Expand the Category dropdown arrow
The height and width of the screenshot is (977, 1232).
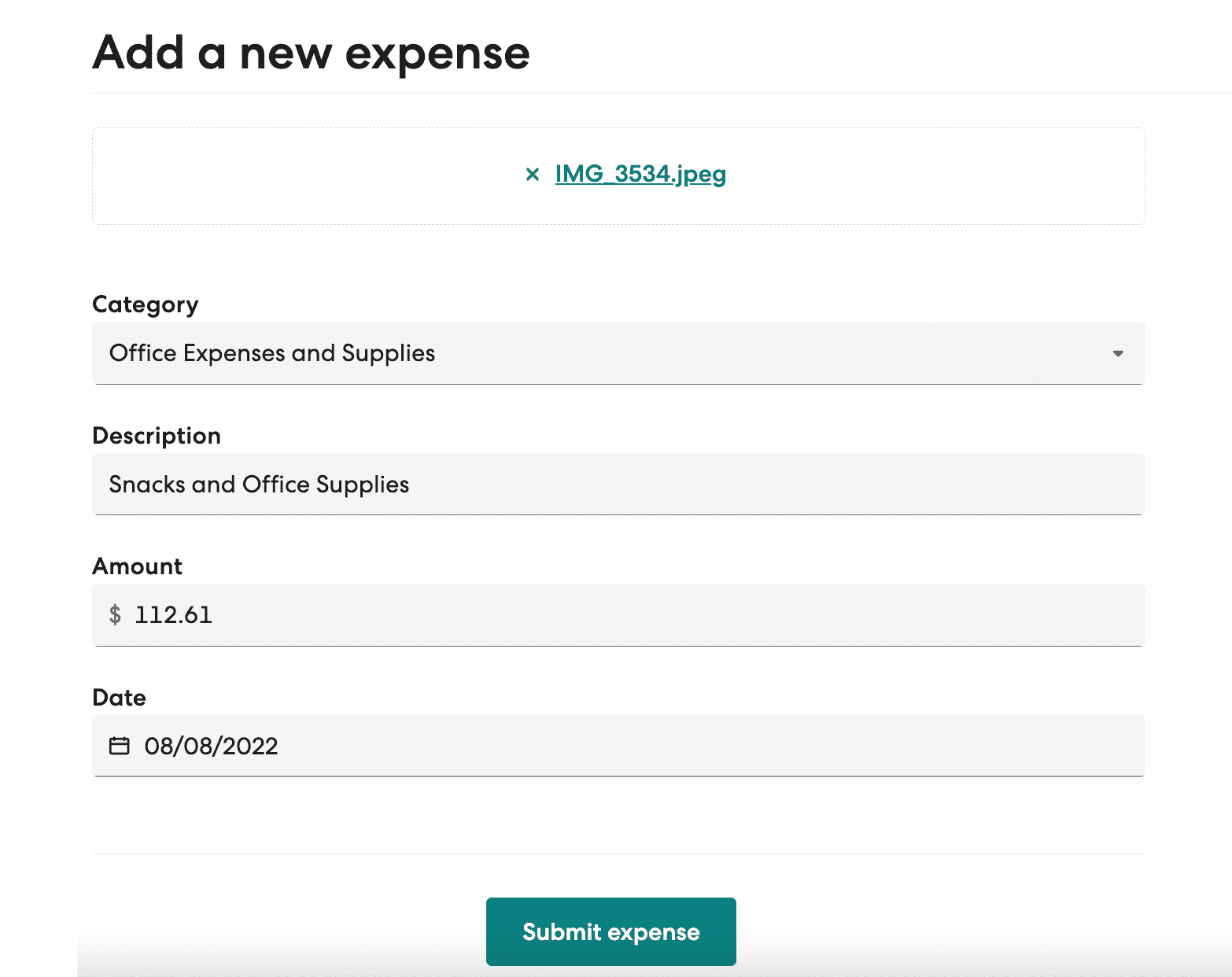[x=1118, y=353]
